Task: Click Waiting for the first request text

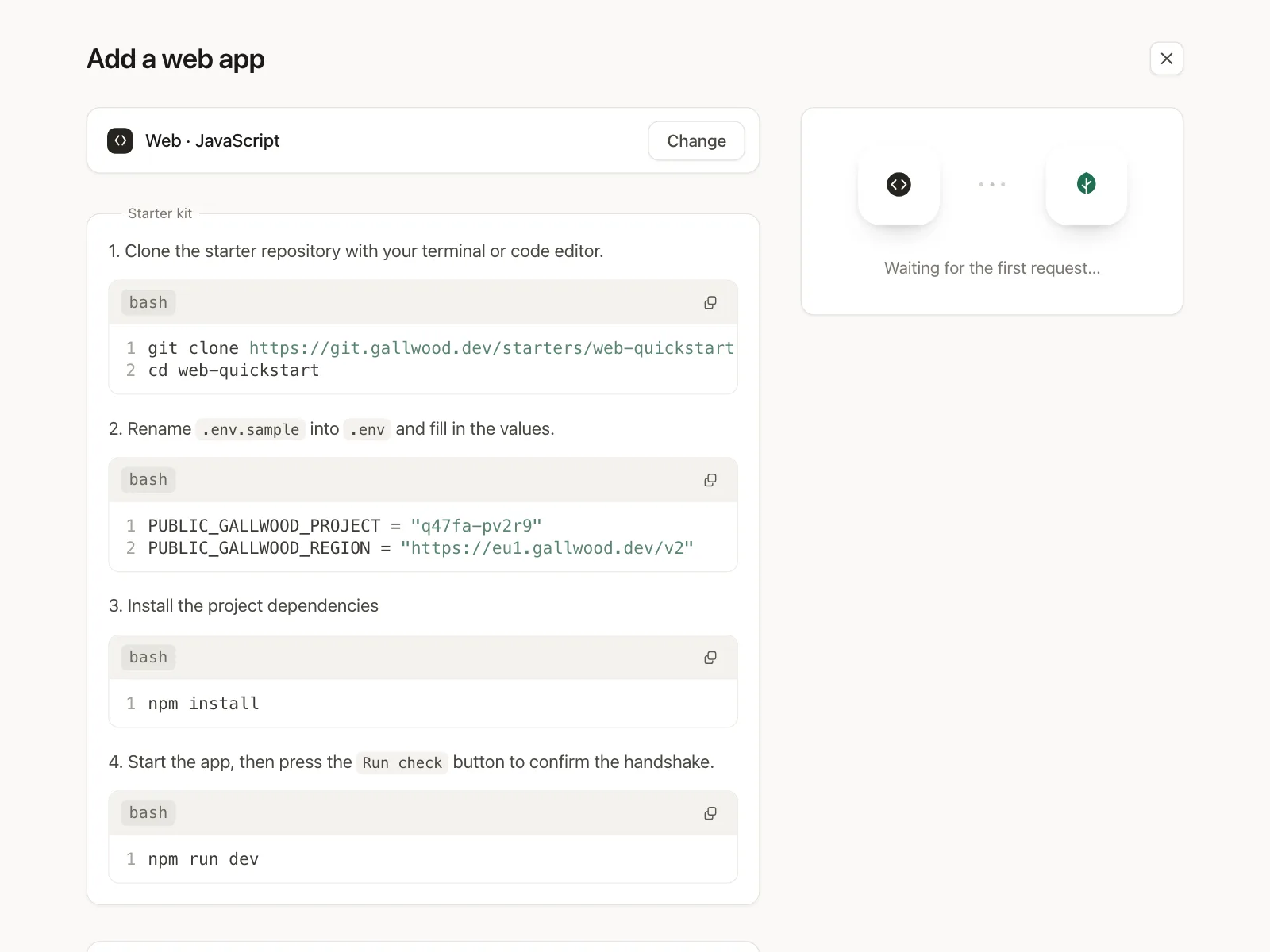Action: 992,268
